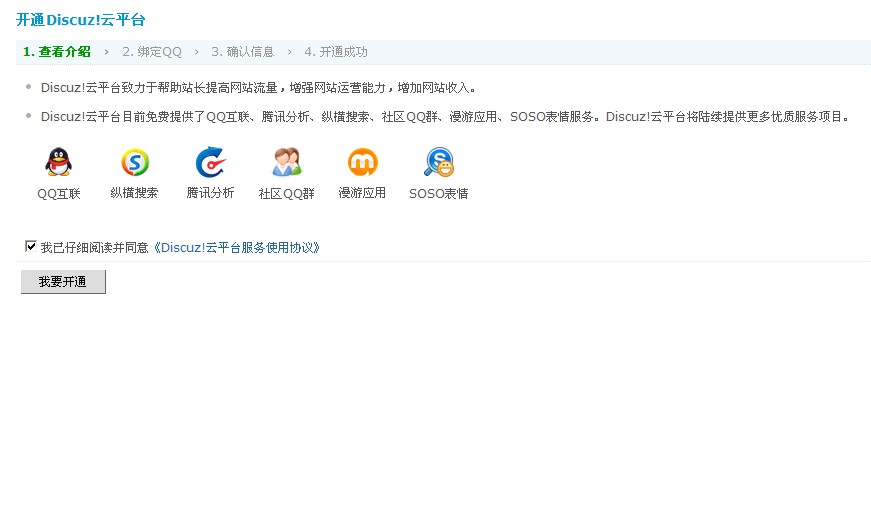The image size is (871, 505).
Task: Uncheck the agreement checkbox 我已仔细阅读并同意
Action: [31, 246]
